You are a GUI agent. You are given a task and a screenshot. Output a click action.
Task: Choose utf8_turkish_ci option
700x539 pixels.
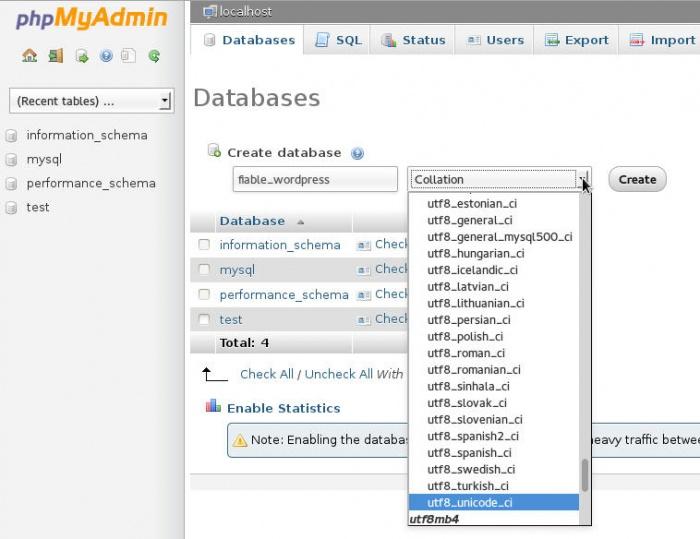click(494, 486)
